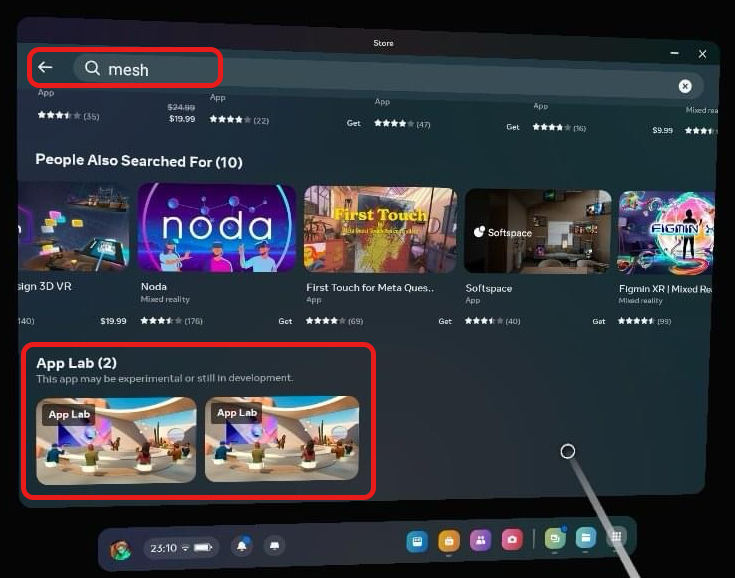Open the second App Lab result thumbnail
The width and height of the screenshot is (735, 578).
pos(282,439)
